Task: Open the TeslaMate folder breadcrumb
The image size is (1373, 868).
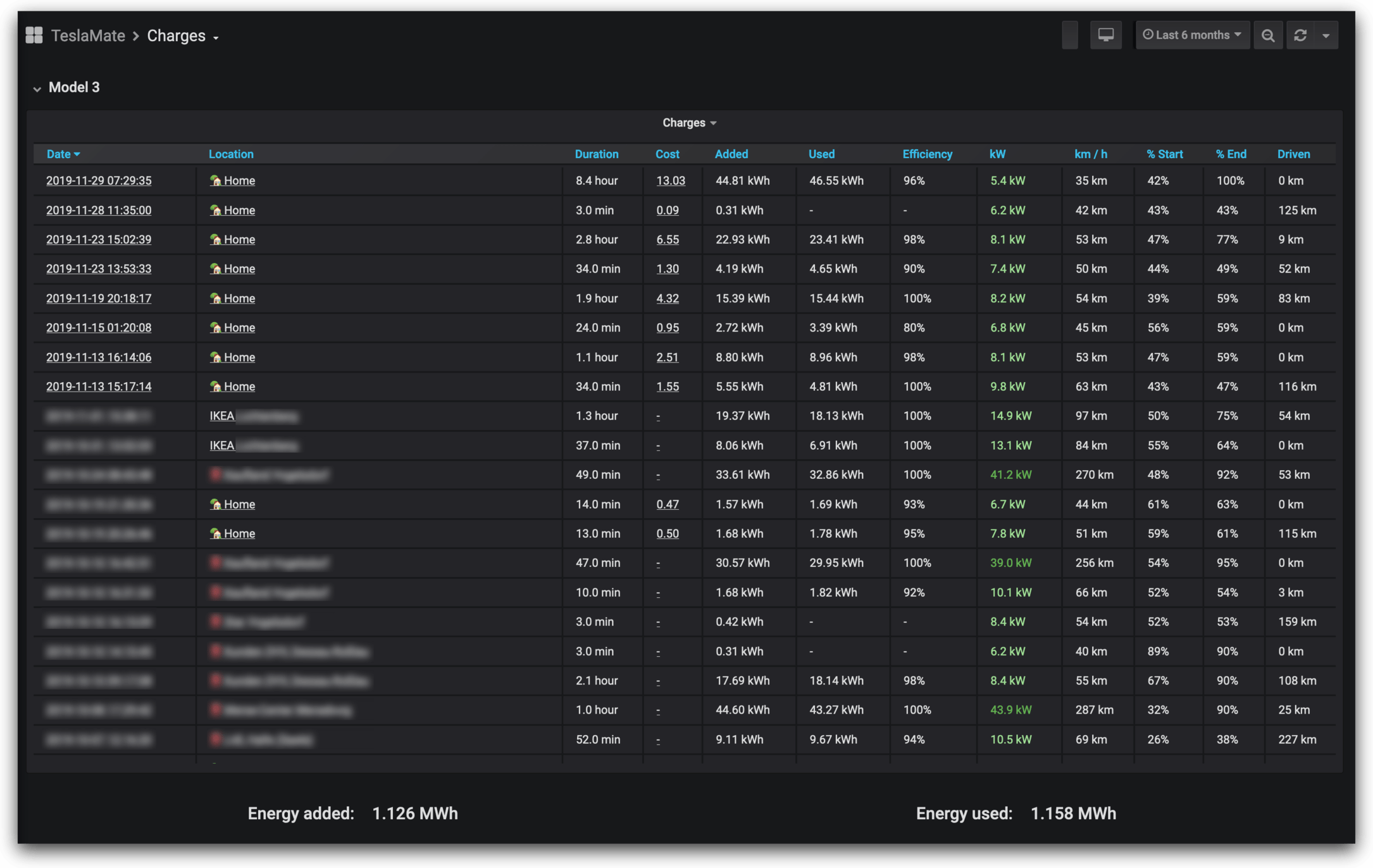Action: [x=88, y=36]
